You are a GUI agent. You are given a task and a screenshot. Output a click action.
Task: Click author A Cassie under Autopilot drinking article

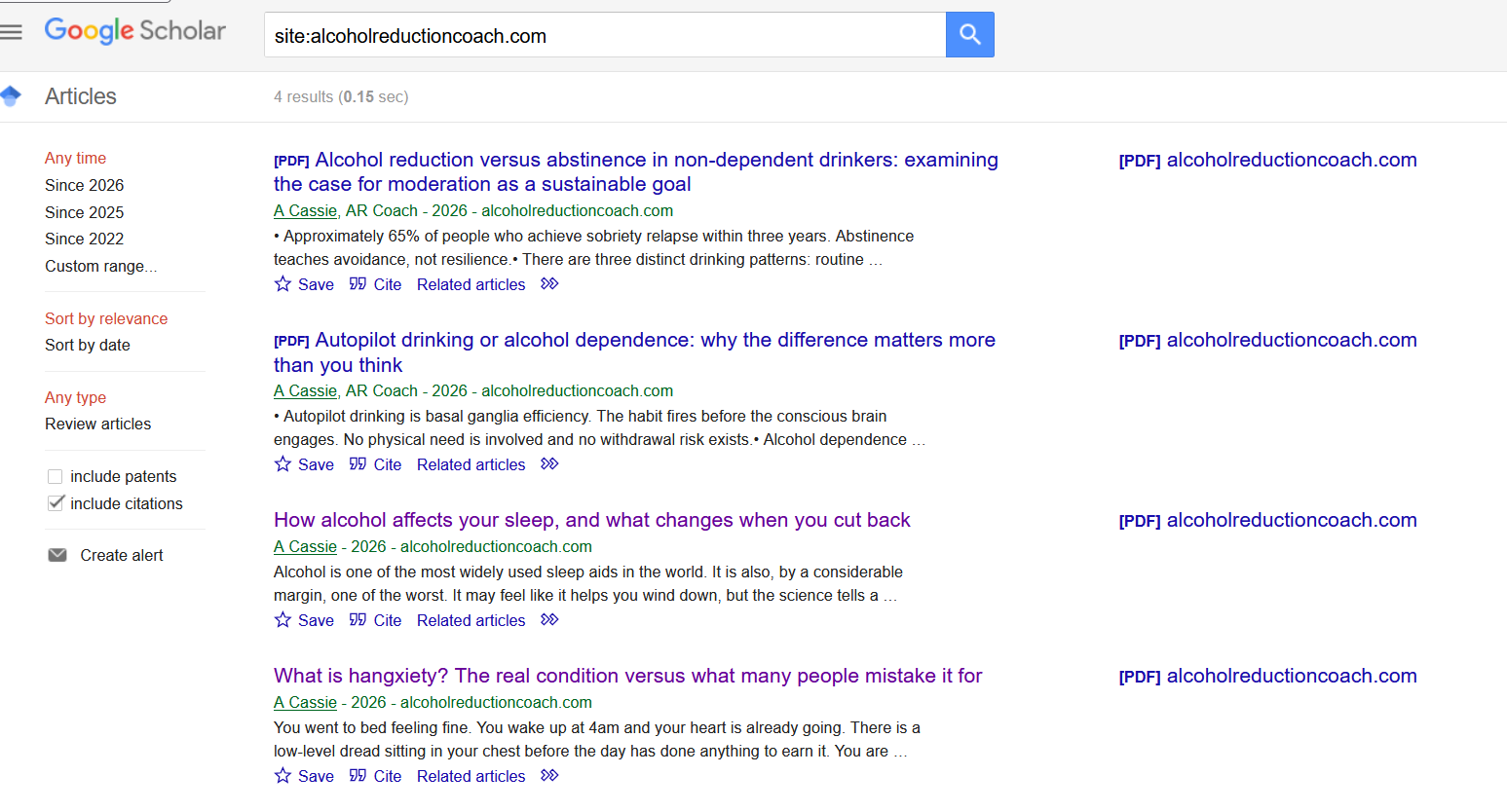click(305, 390)
